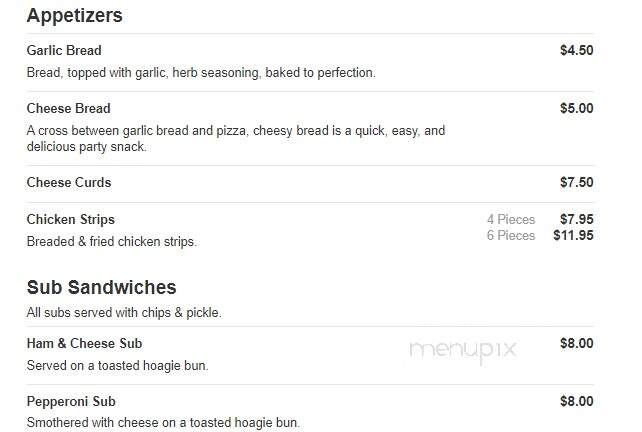Choose the 6 Pieces option
Image resolution: width=642 pixels, height=432 pixels.
511,235
